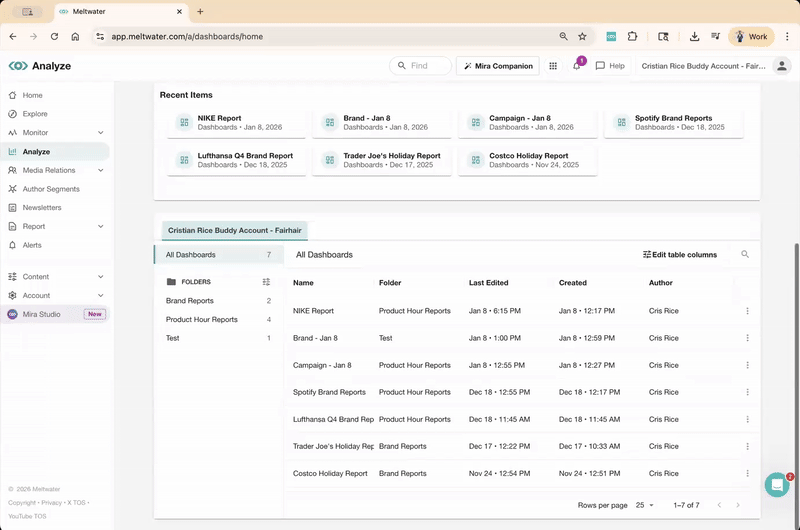Select the Analyze sidebar item
This screenshot has height=530, width=800.
click(x=55, y=152)
